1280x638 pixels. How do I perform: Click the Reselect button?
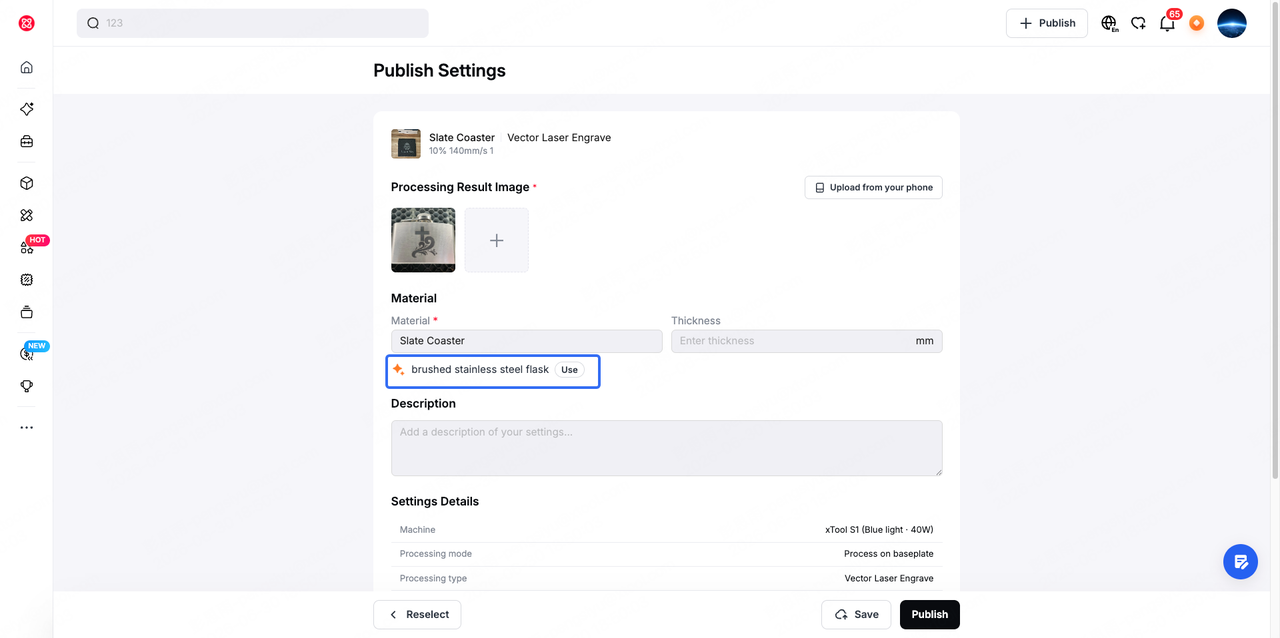click(x=417, y=614)
